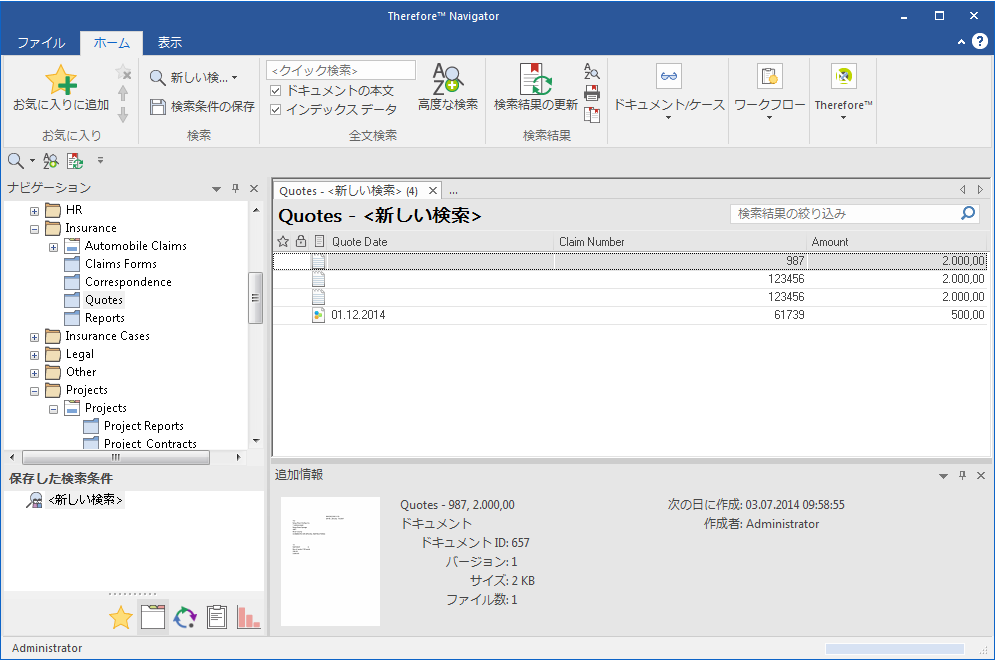Click the filter search magnifier icon
Viewport: 995px width, 661px height.
[968, 214]
